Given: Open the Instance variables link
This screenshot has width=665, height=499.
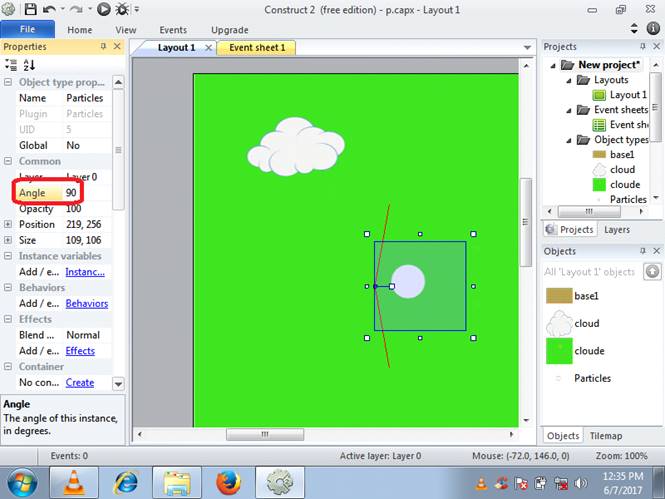Looking at the screenshot, I should [85, 272].
